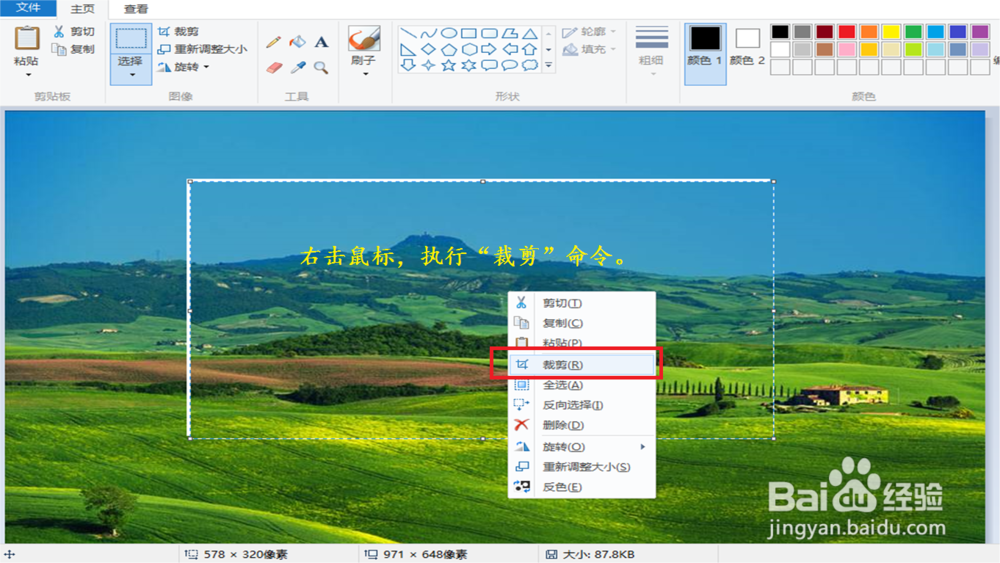The image size is (1000, 563).
Task: Choose the Oval shape
Action: pos(449,33)
